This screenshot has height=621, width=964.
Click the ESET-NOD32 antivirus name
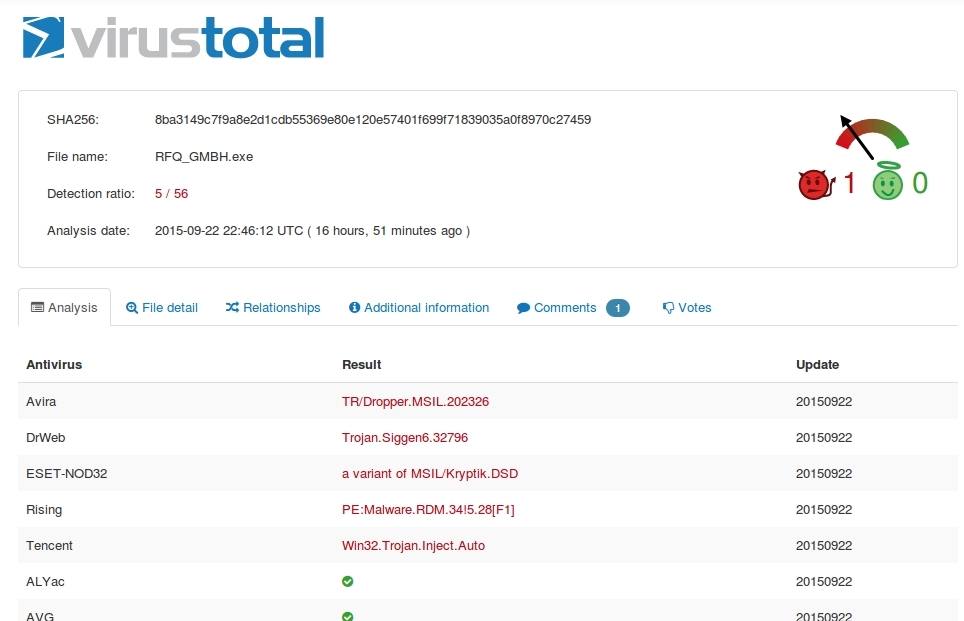66,473
